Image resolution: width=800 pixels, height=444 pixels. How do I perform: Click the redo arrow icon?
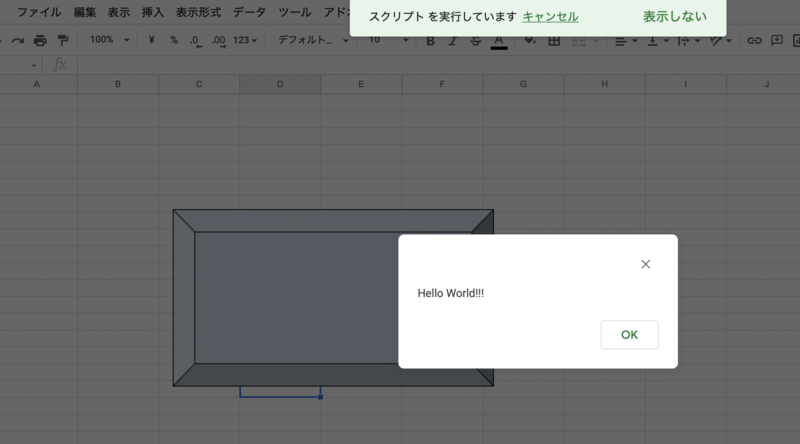tap(18, 40)
